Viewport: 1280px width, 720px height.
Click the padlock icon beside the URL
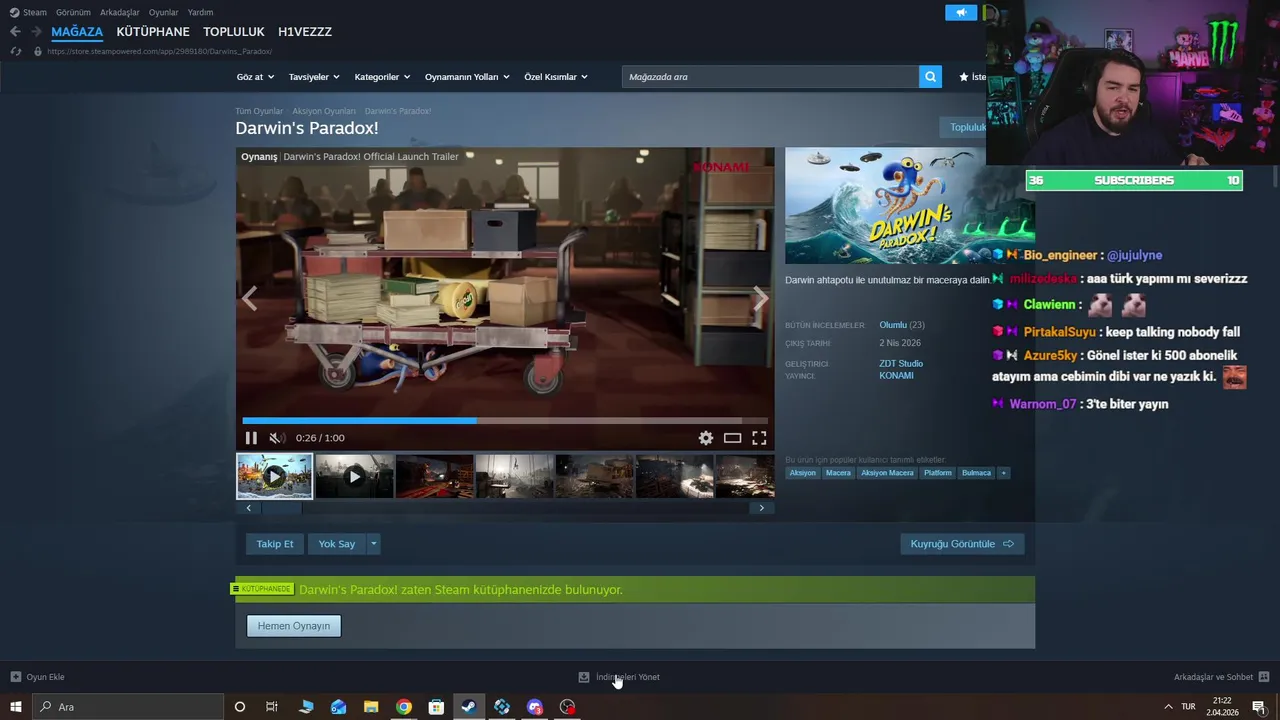pyautogui.click(x=38, y=51)
